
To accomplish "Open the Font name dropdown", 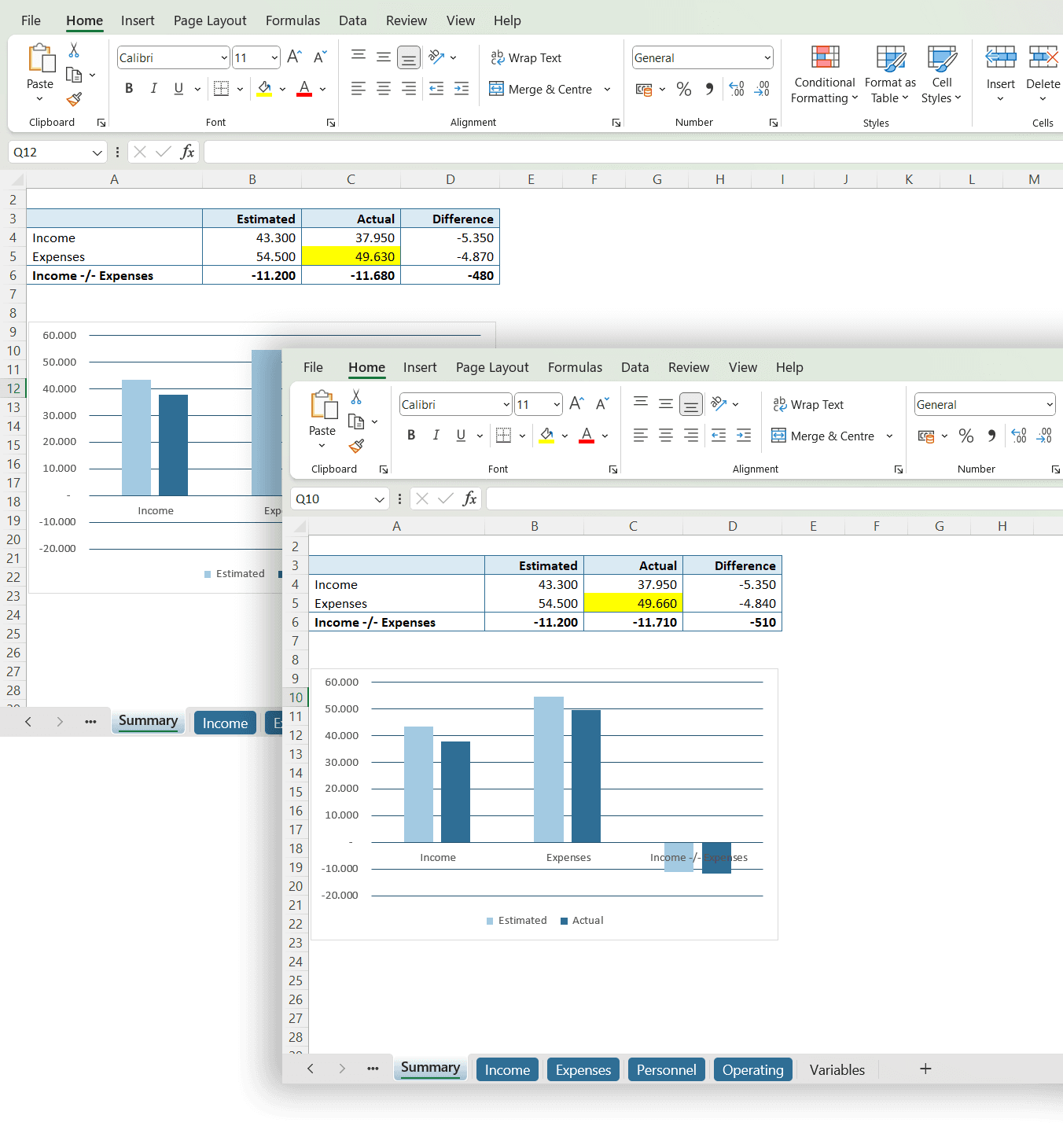I will (x=506, y=404).
